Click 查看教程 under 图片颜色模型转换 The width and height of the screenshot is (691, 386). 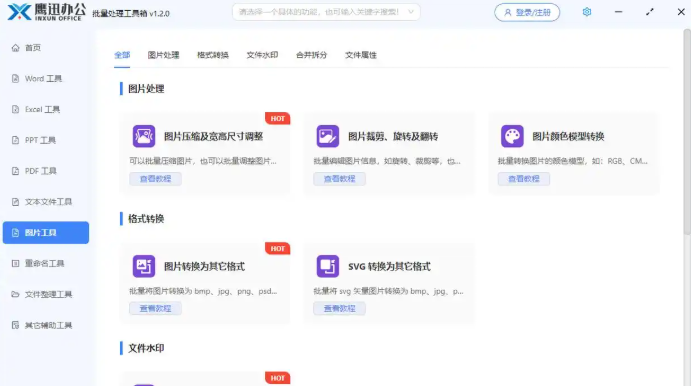(524, 179)
